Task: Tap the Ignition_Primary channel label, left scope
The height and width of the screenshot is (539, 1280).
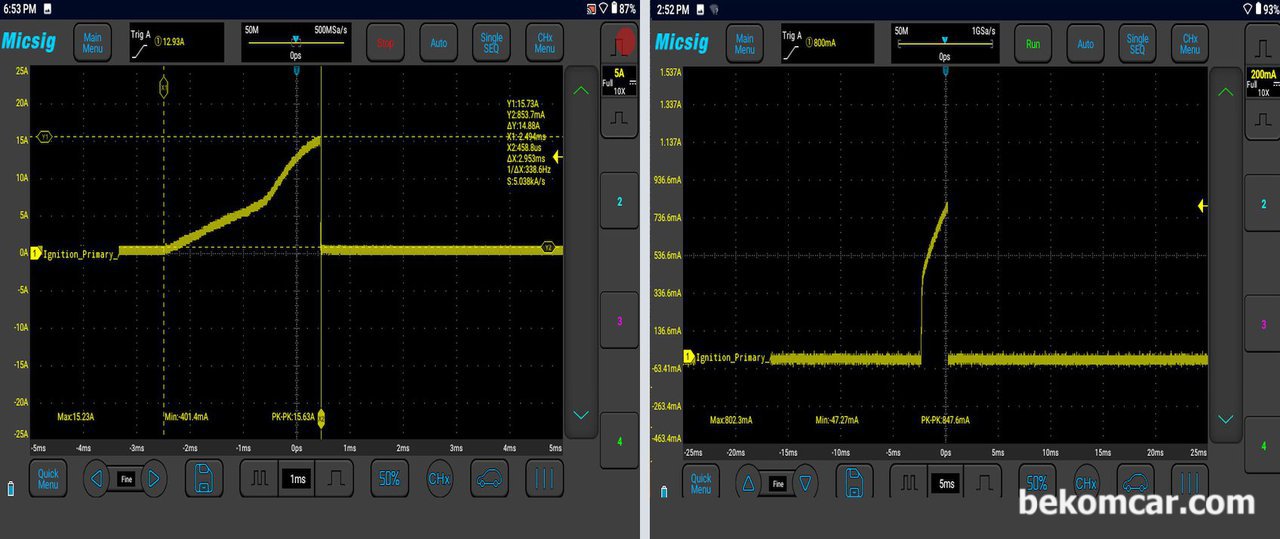Action: click(81, 254)
